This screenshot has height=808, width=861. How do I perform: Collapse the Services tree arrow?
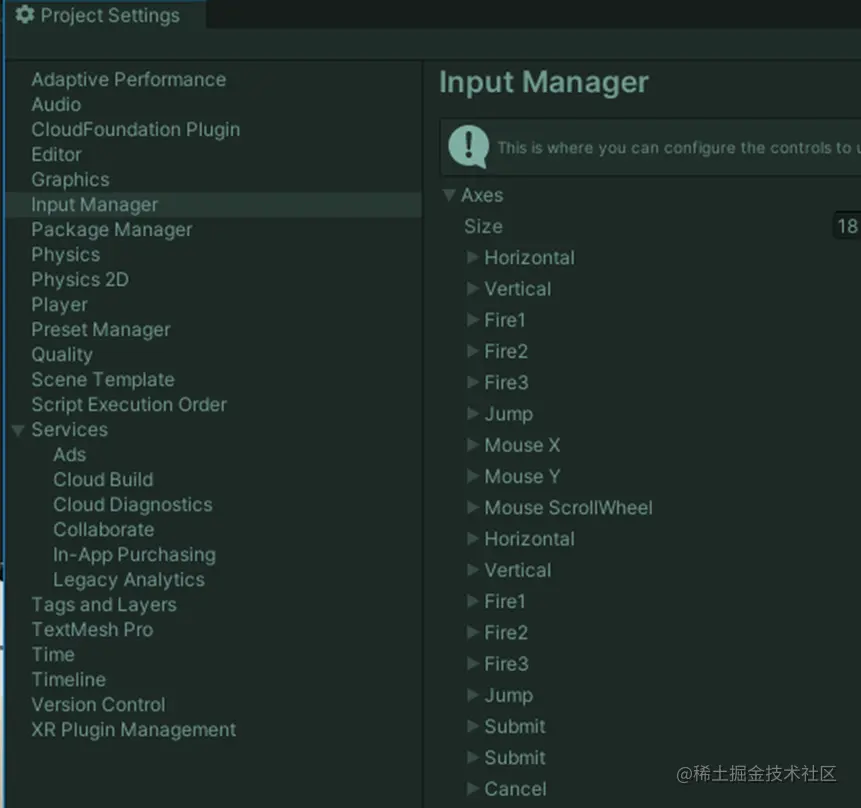pos(18,430)
